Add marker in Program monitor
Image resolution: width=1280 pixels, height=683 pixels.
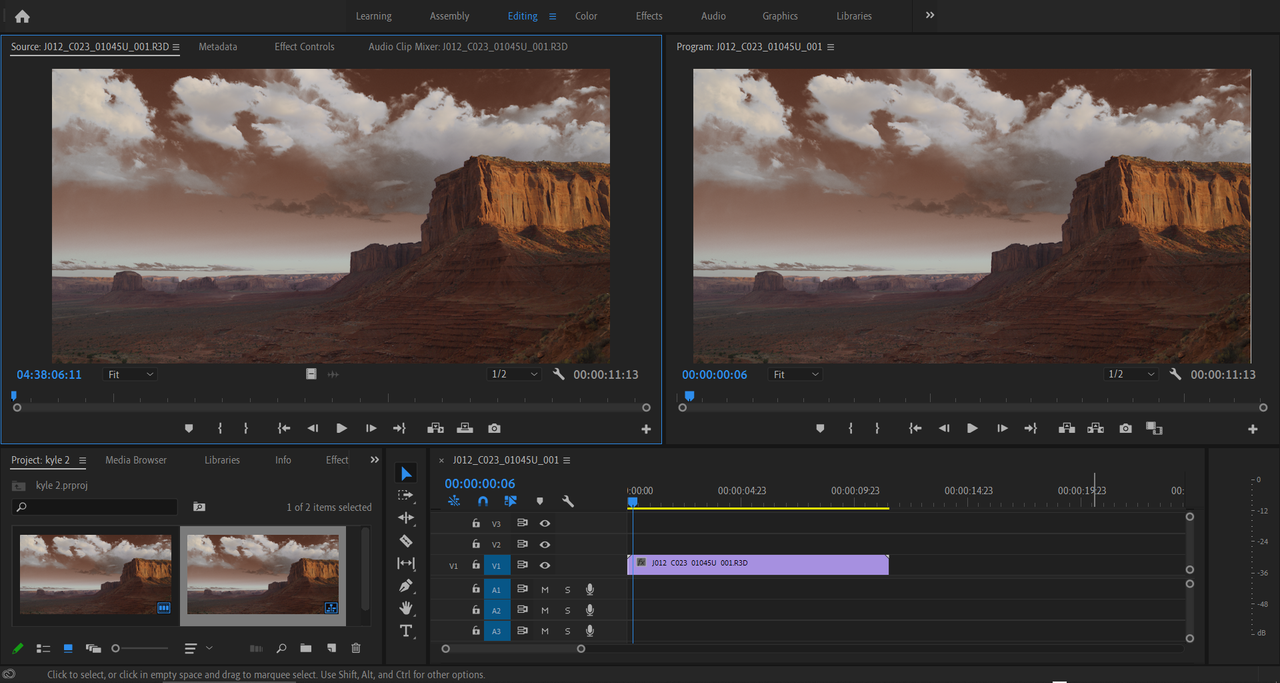click(x=820, y=428)
